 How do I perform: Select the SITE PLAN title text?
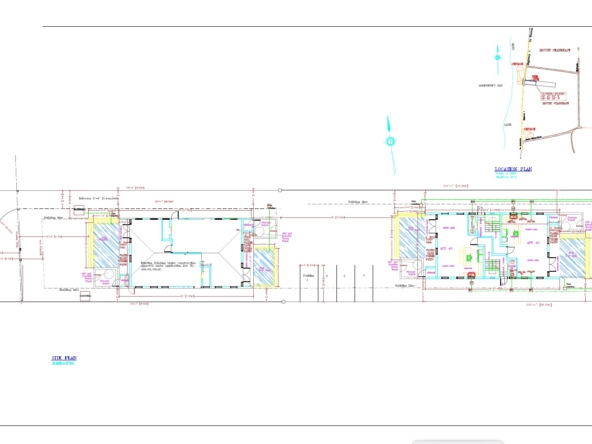pyautogui.click(x=64, y=358)
